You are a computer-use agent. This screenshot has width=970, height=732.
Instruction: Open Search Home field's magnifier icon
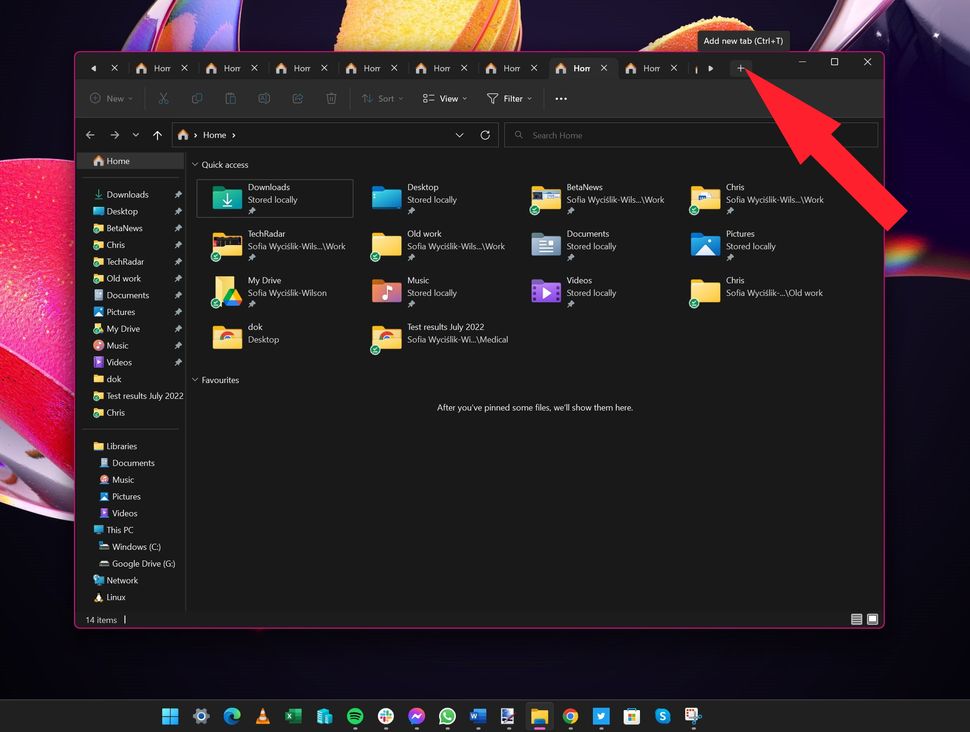coord(519,135)
